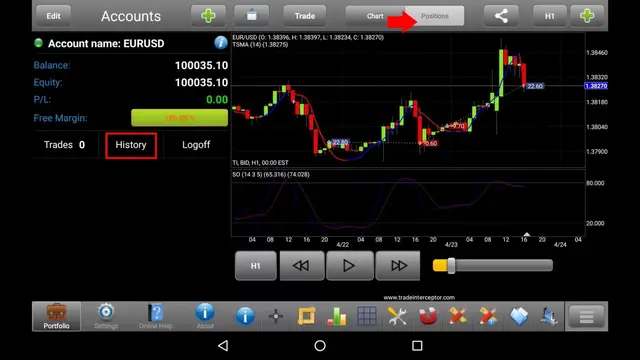Click the EUR/USD OHLC header text

coord(308,37)
